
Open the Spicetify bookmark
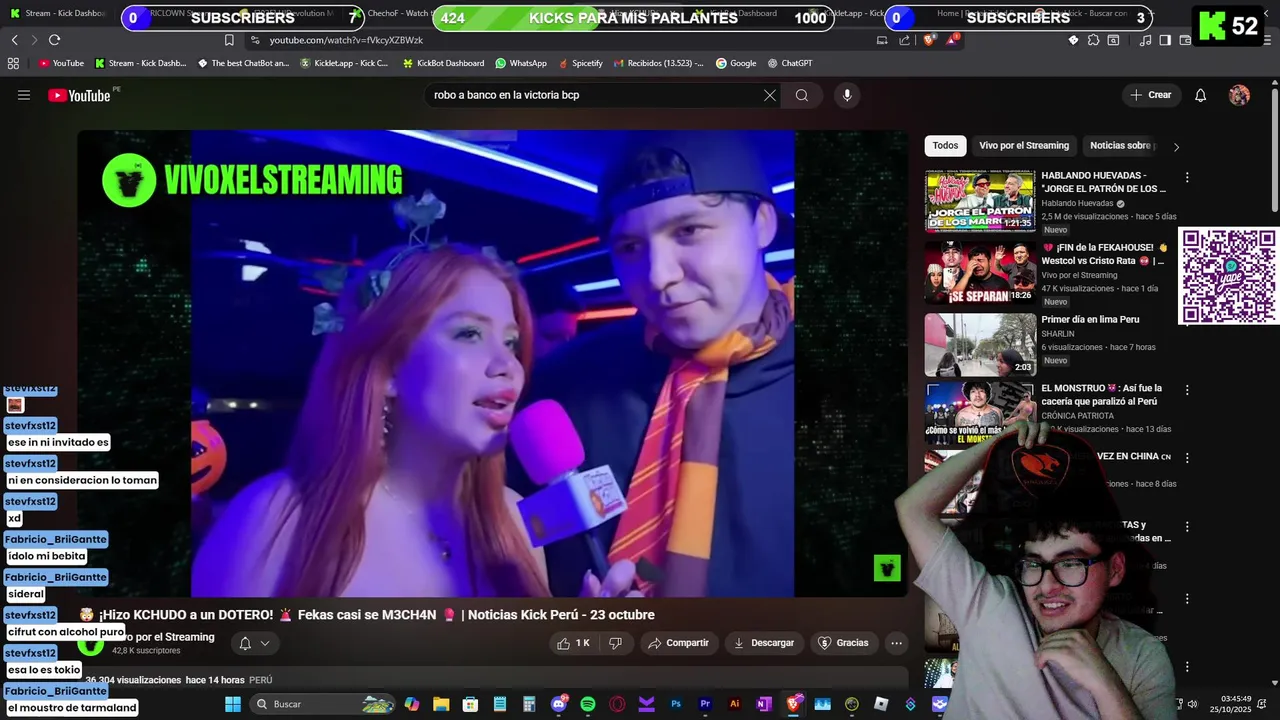tap(580, 63)
